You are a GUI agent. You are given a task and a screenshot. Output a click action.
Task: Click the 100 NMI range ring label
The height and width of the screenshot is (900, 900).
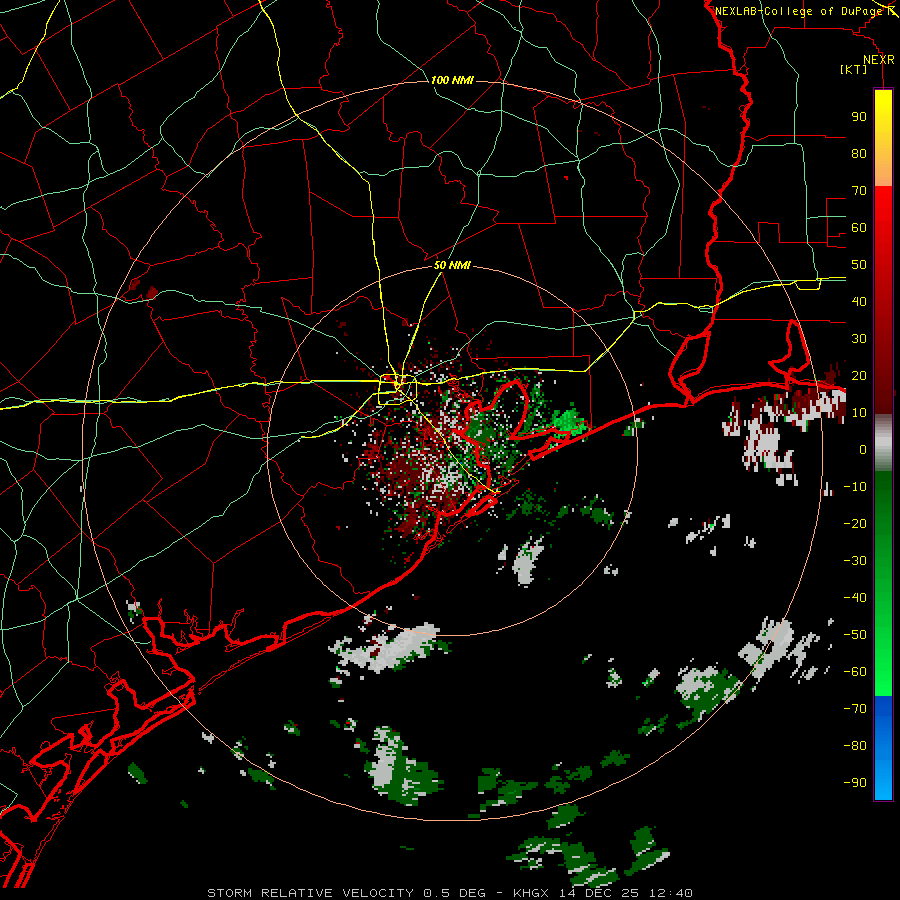pyautogui.click(x=452, y=80)
